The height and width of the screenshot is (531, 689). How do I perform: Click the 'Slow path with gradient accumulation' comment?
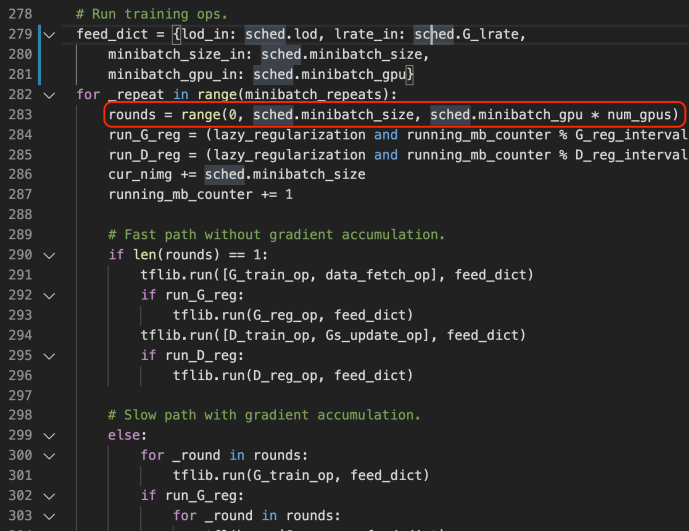click(265, 415)
